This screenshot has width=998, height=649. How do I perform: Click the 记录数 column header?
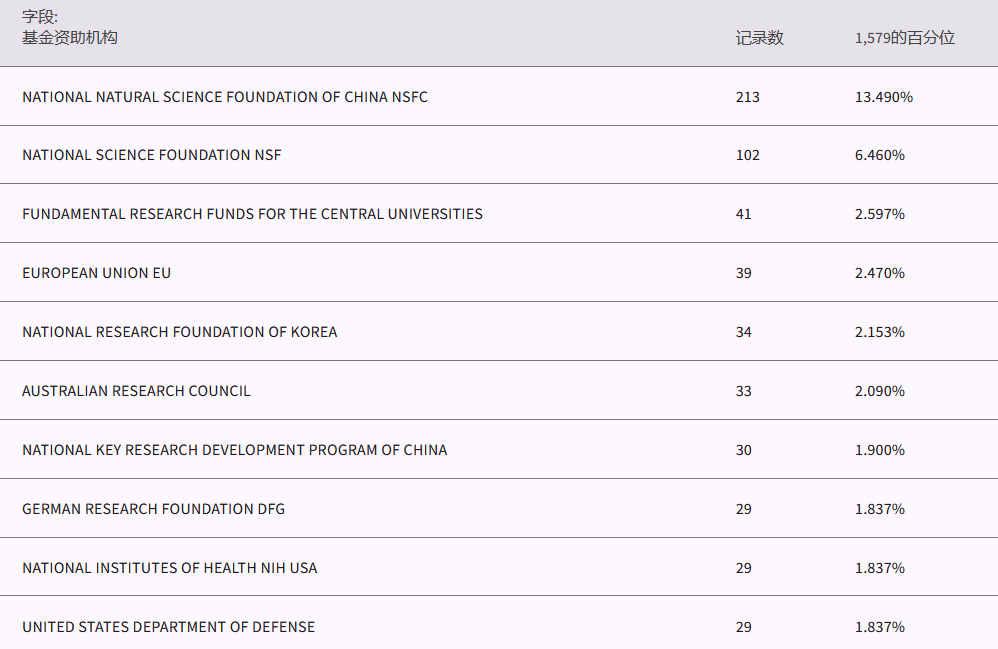pyautogui.click(x=759, y=38)
